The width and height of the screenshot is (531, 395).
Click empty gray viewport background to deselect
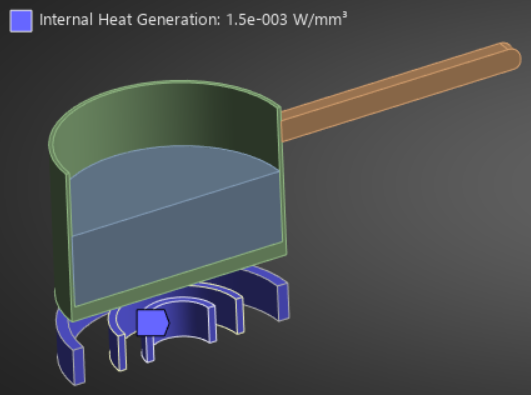coord(406,254)
